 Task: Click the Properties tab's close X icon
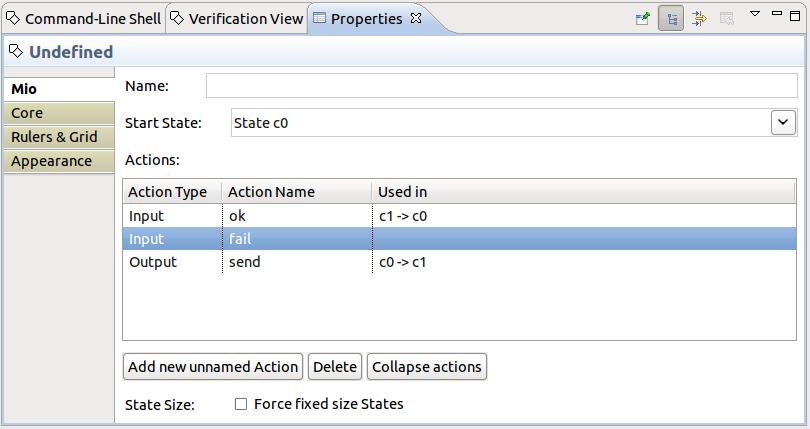point(417,19)
